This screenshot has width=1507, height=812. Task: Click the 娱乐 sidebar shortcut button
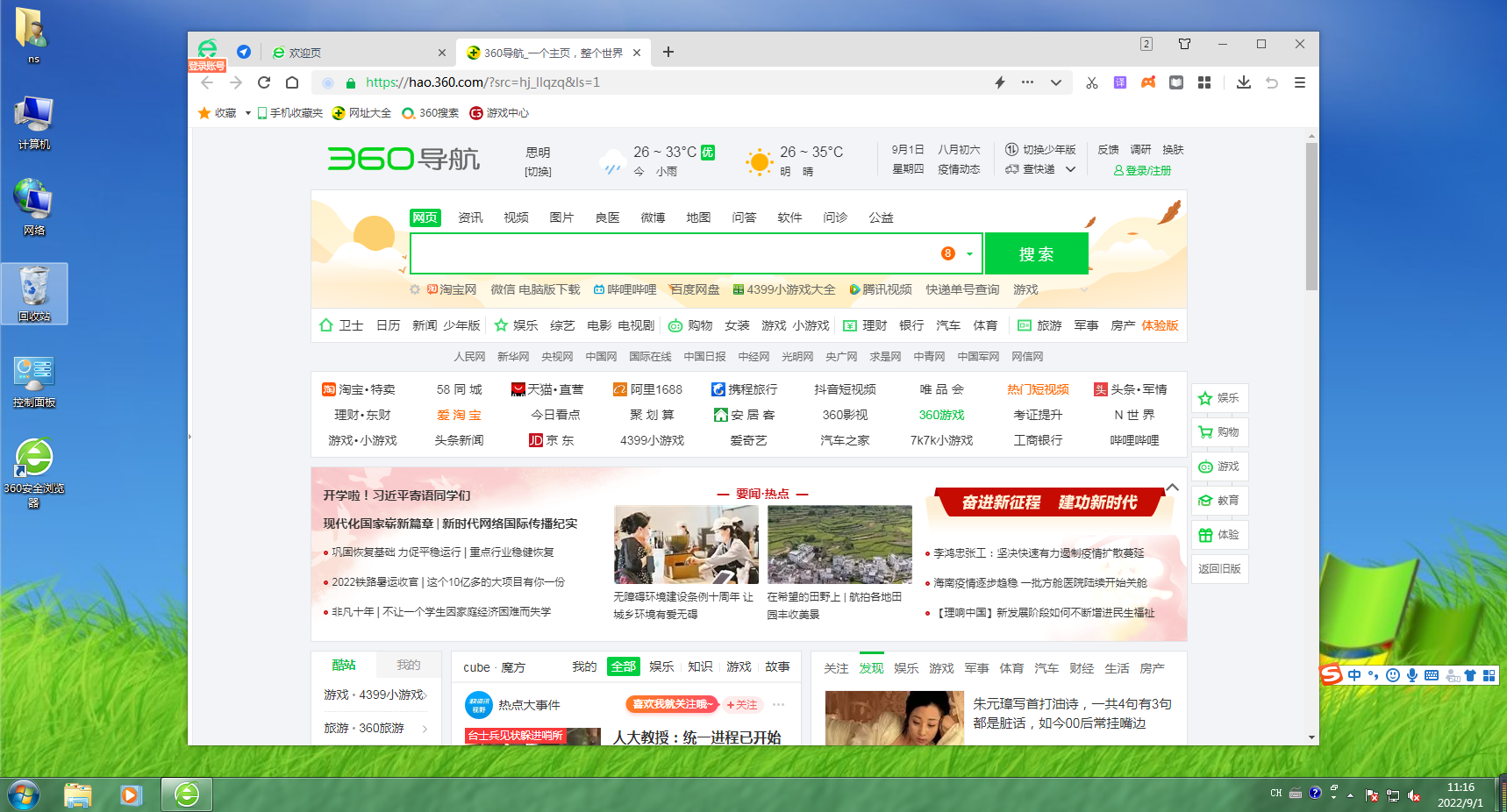(1219, 398)
